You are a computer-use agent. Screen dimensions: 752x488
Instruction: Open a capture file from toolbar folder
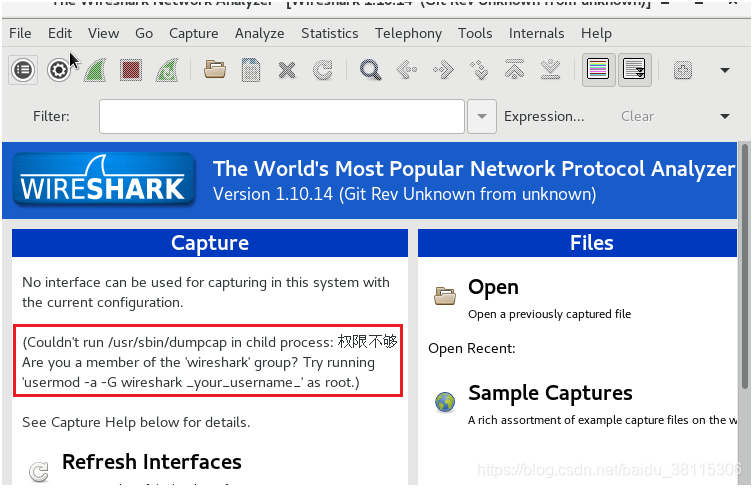coord(215,70)
